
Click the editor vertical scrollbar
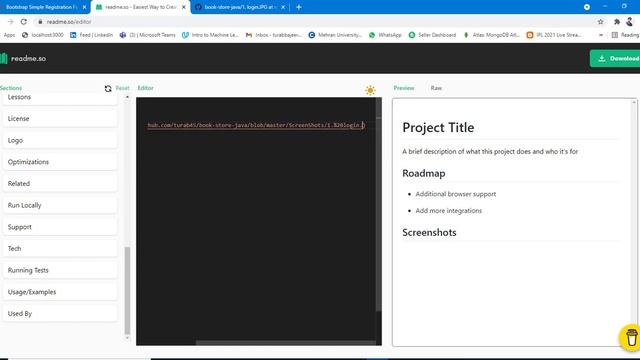378,204
